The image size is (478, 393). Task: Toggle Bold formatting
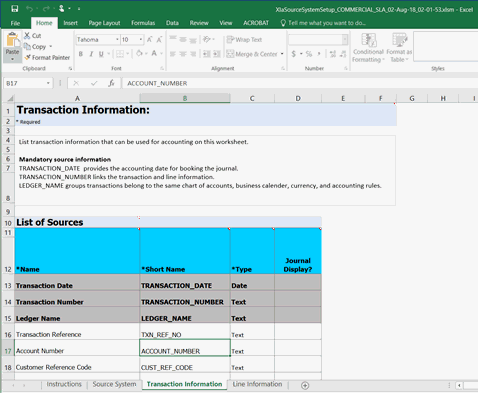point(81,54)
